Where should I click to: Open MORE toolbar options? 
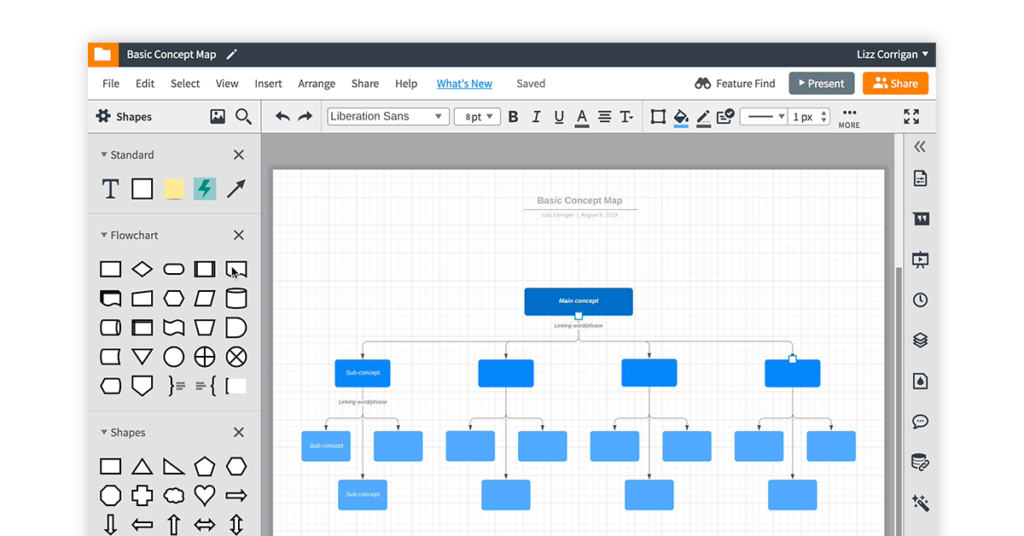point(849,118)
